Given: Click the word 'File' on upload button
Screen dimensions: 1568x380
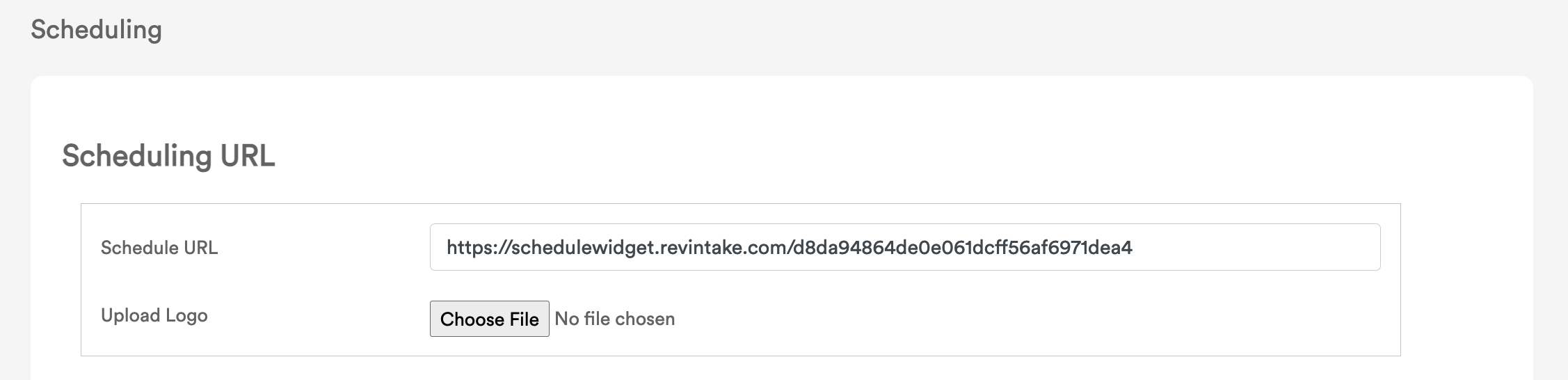Looking at the screenshot, I should [x=524, y=319].
